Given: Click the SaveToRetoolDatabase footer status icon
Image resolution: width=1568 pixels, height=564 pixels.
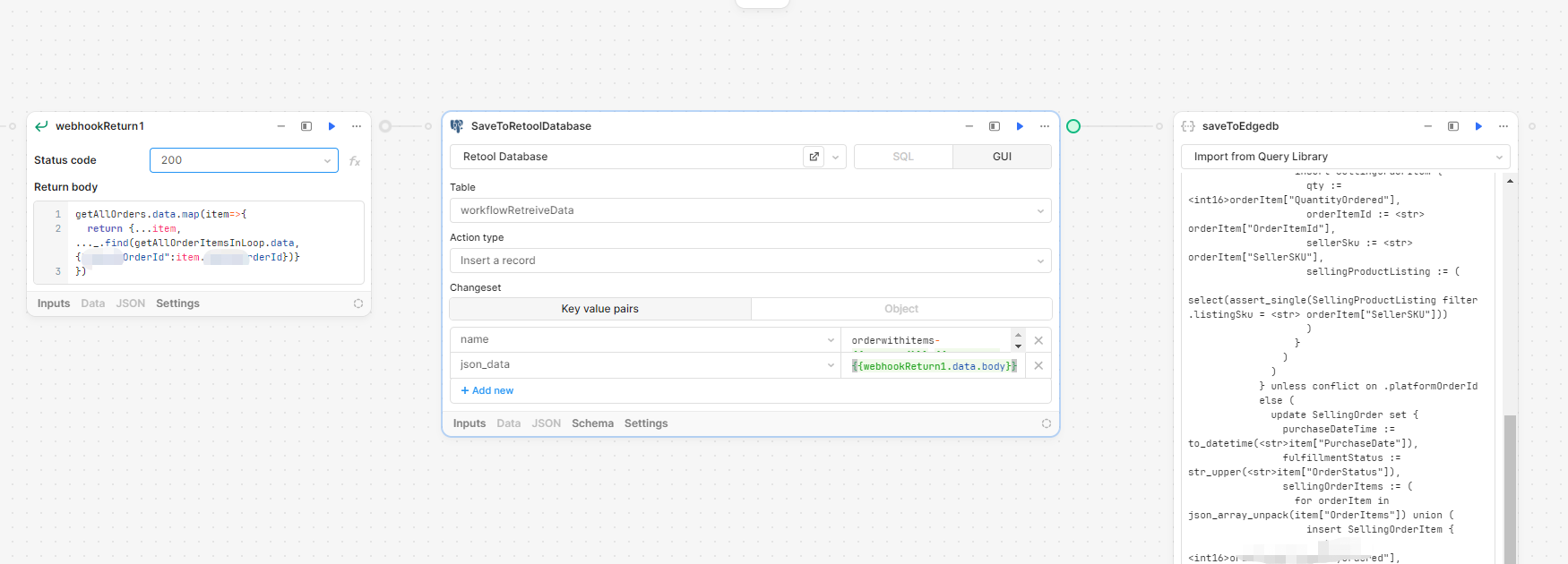Looking at the screenshot, I should tap(1047, 423).
